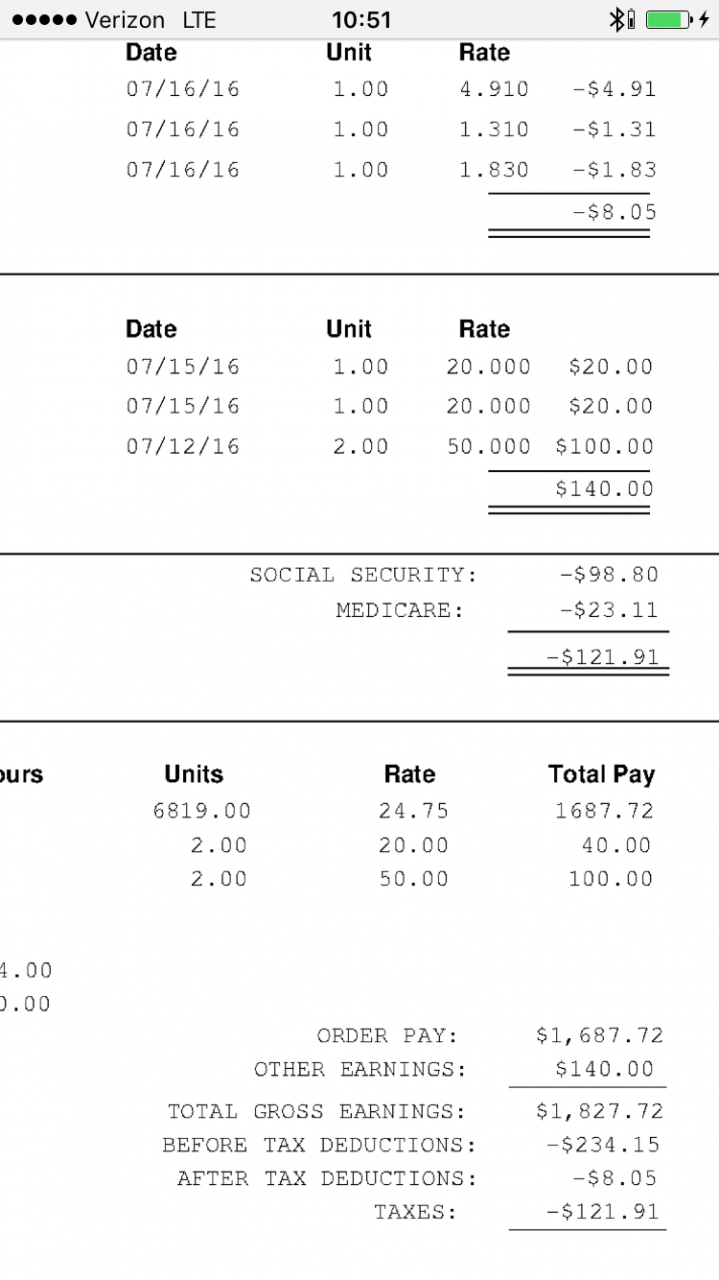Tap the 10:51 clock in status bar

(361, 20)
